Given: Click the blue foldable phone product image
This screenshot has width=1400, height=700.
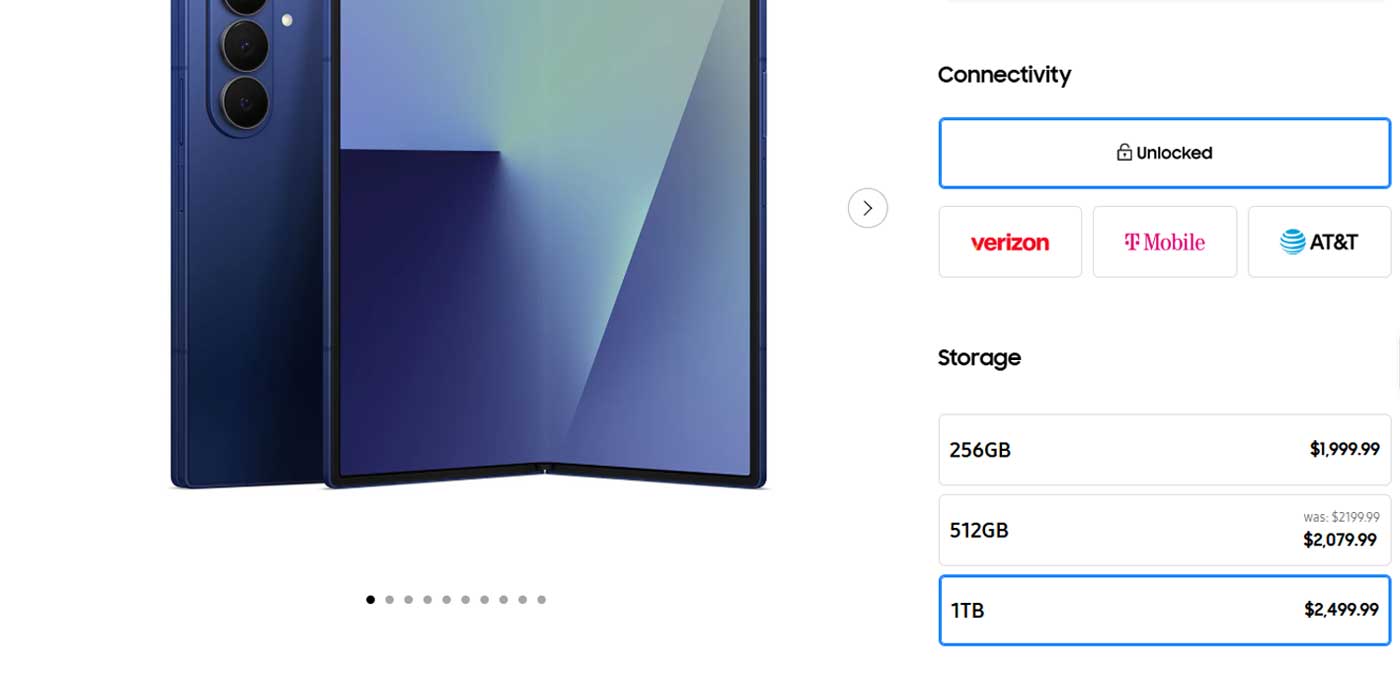Looking at the screenshot, I should [468, 245].
